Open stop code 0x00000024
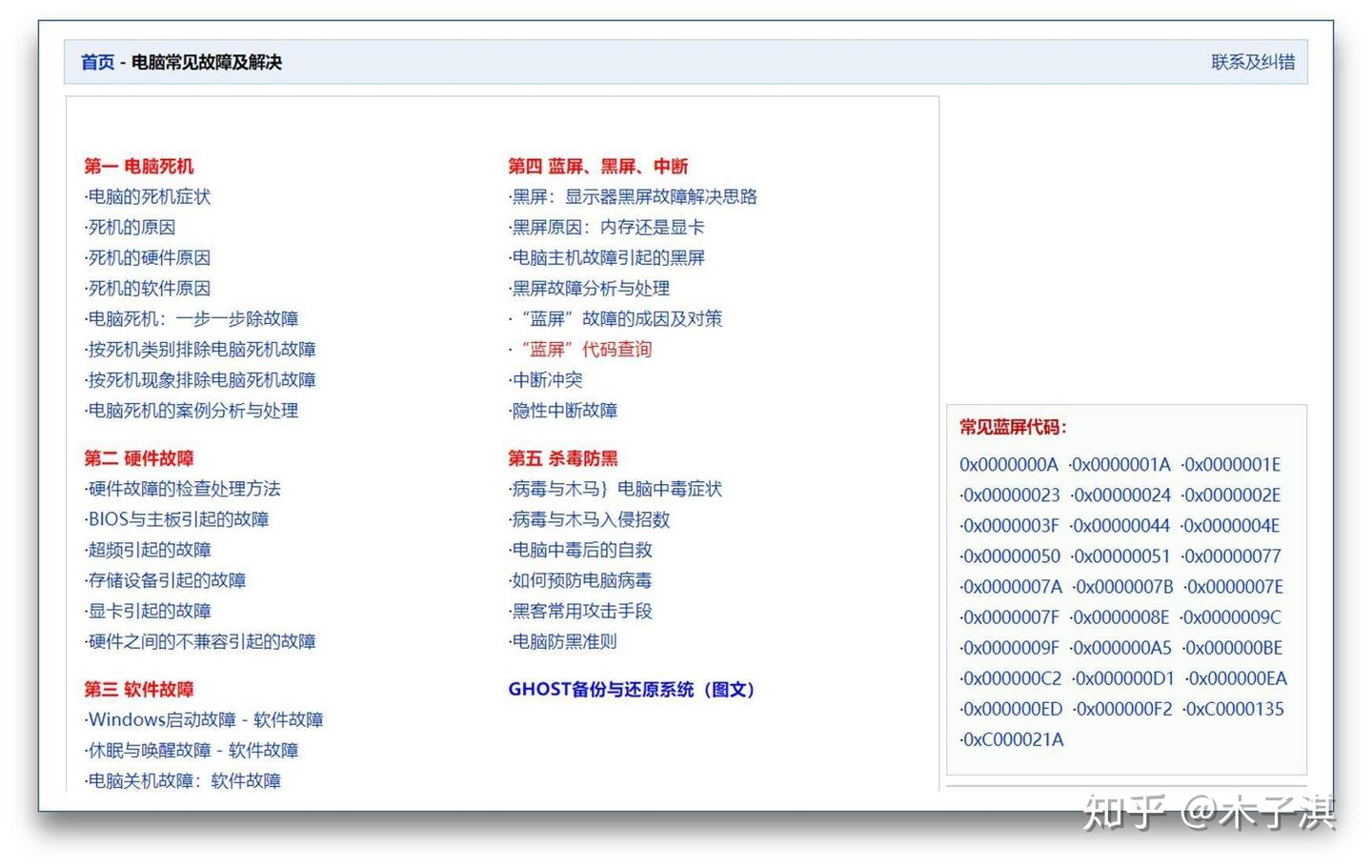1372x868 pixels. 1122,495
